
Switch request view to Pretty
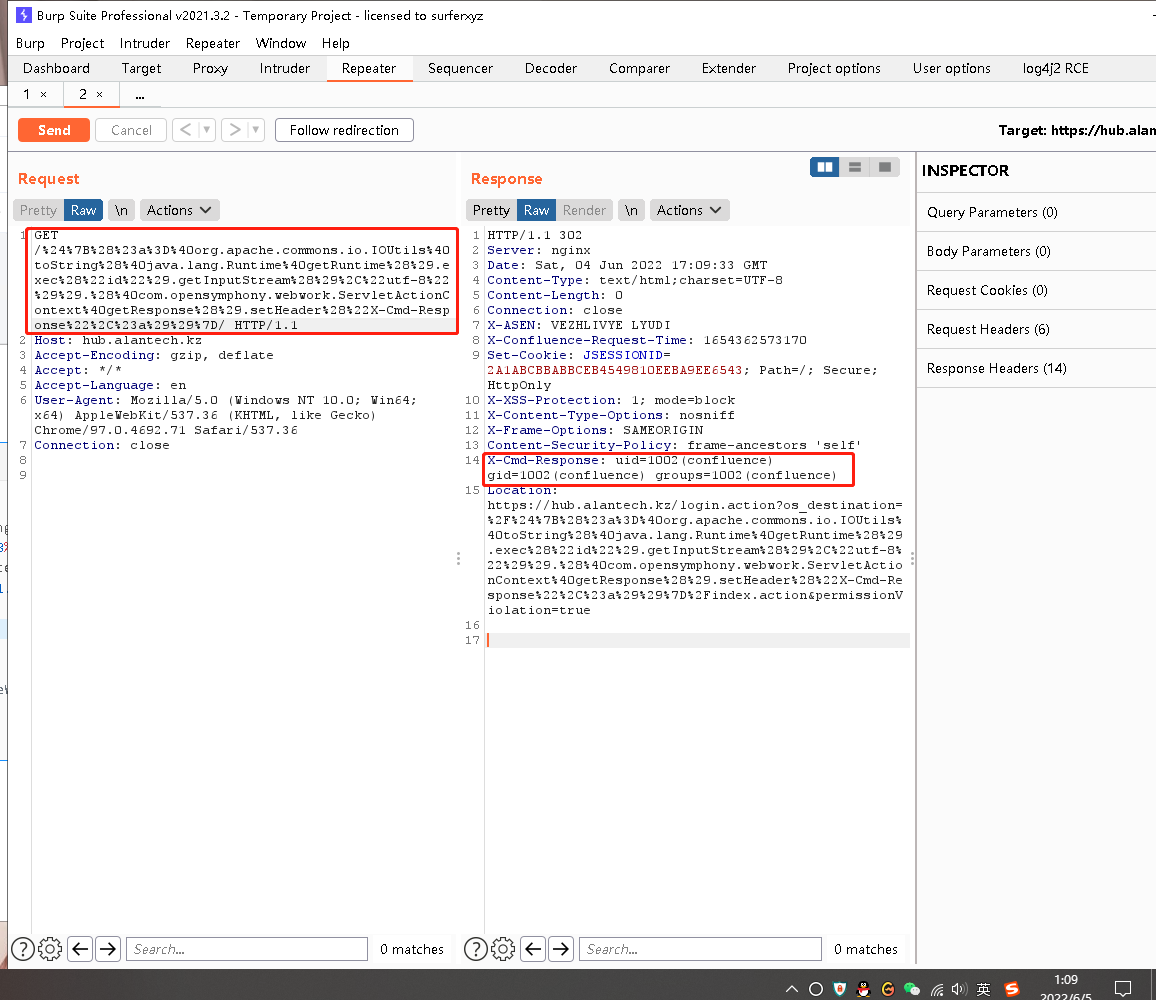(x=38, y=210)
